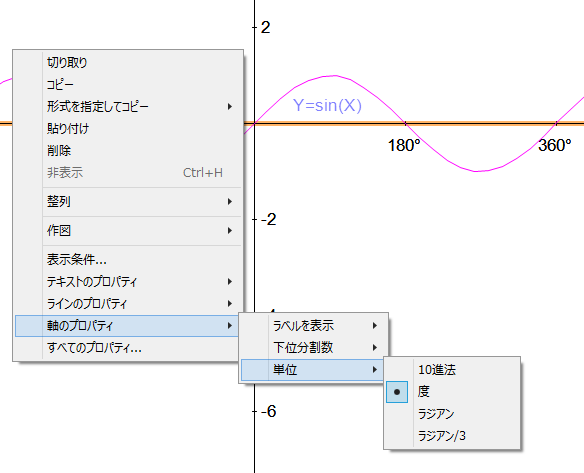Select 10進法 unit option
This screenshot has height=473, width=584.
click(x=452, y=370)
